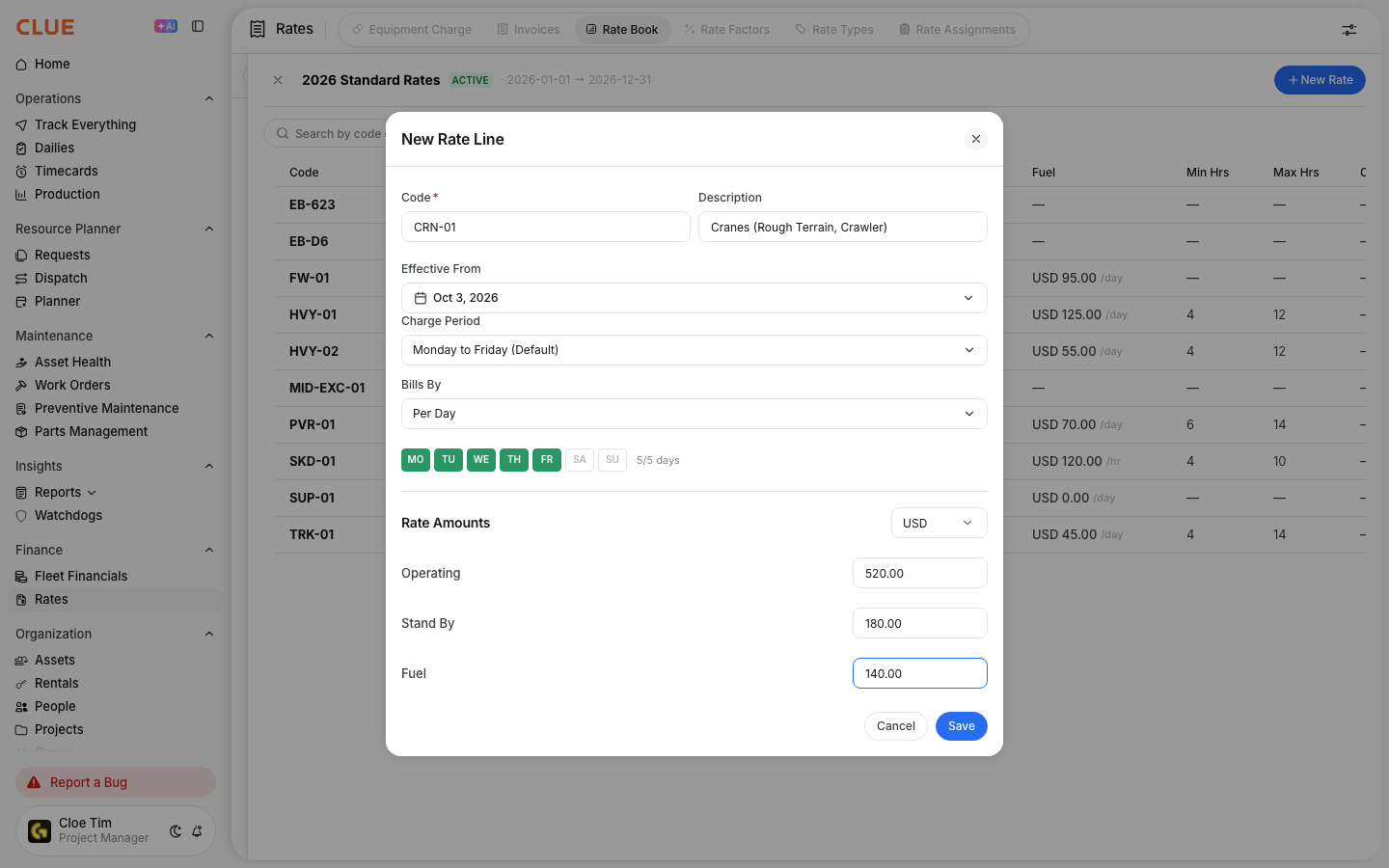1389x868 pixels.
Task: Click Report a Bug button
Action: [116, 782]
